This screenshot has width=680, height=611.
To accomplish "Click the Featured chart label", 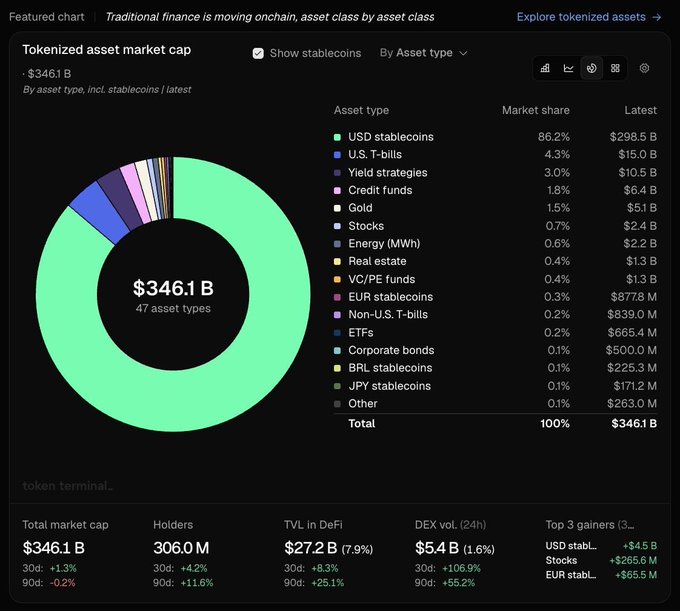I will (46, 17).
